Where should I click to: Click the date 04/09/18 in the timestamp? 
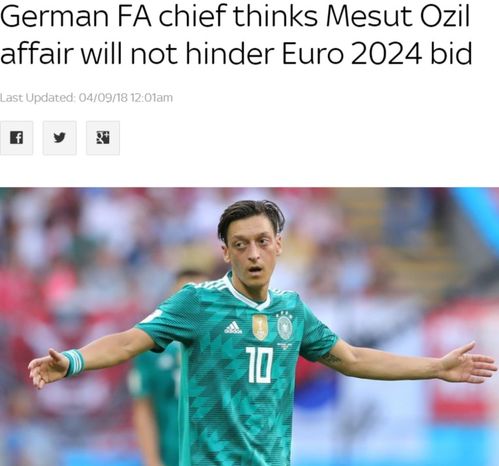point(104,98)
